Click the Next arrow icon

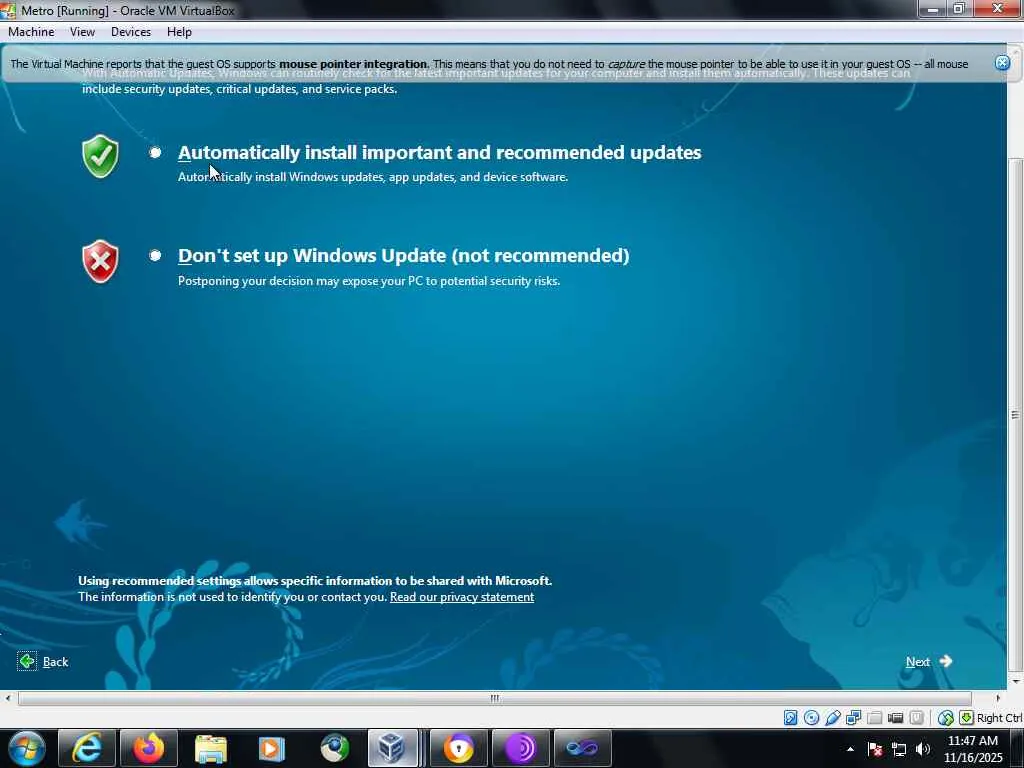946,662
